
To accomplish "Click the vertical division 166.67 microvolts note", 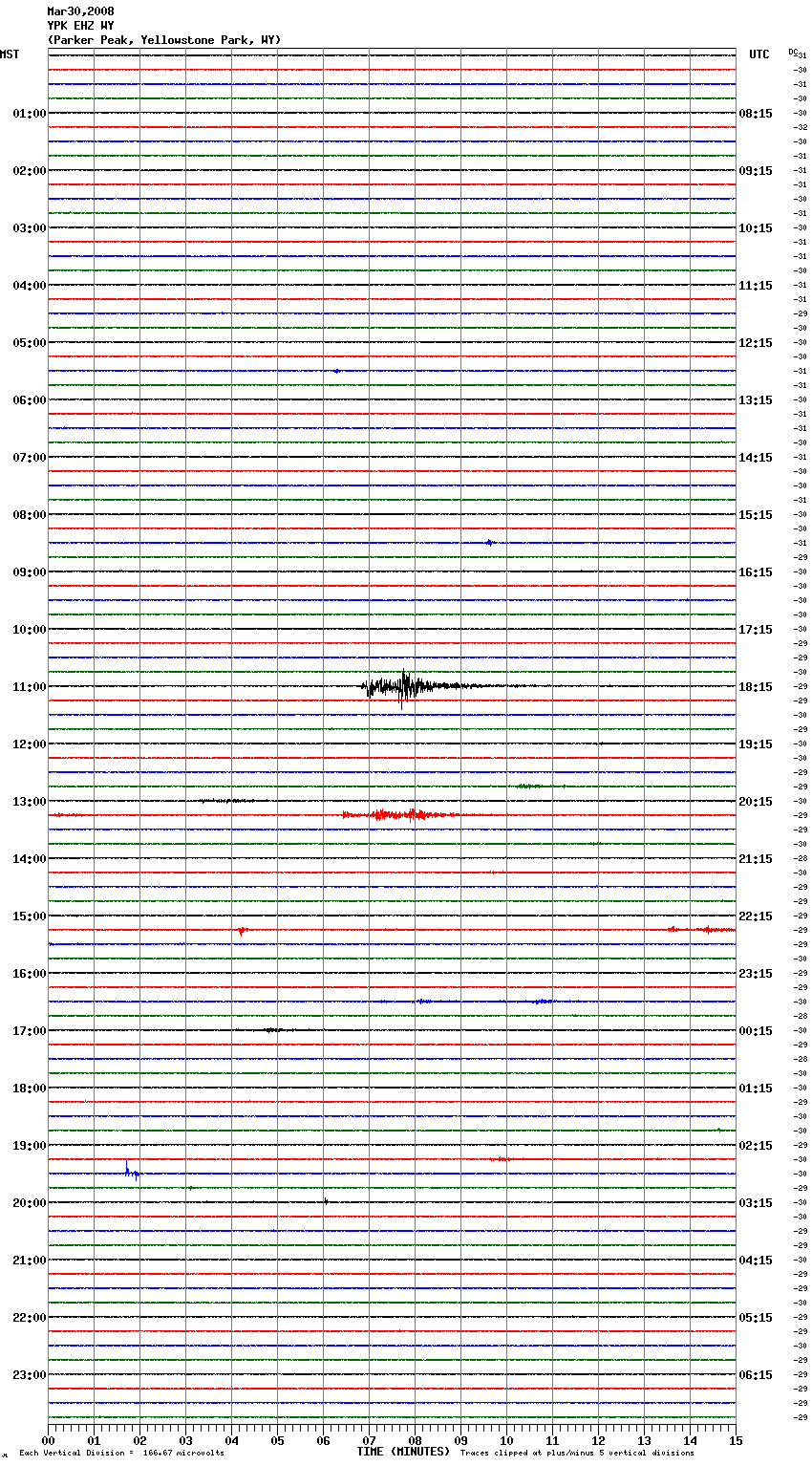I will tap(121, 1453).
